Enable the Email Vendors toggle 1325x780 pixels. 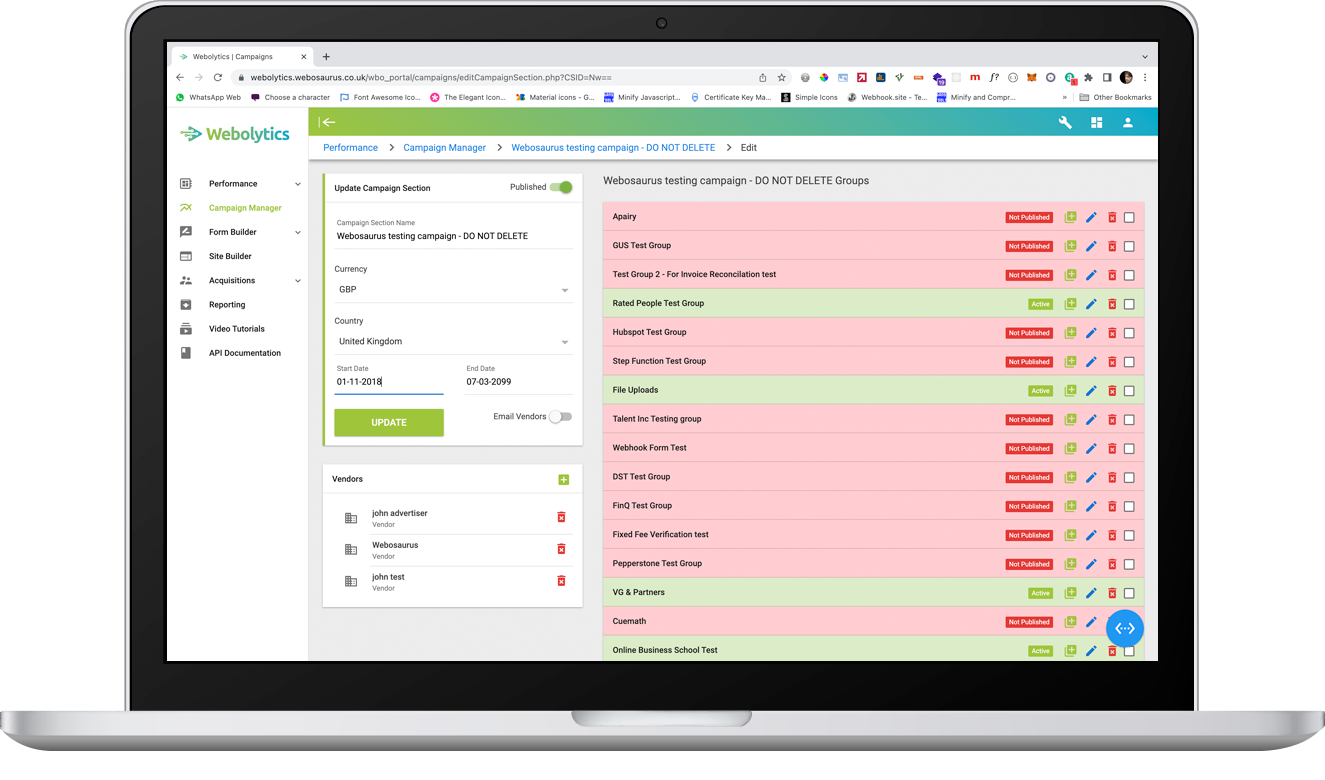[560, 417]
